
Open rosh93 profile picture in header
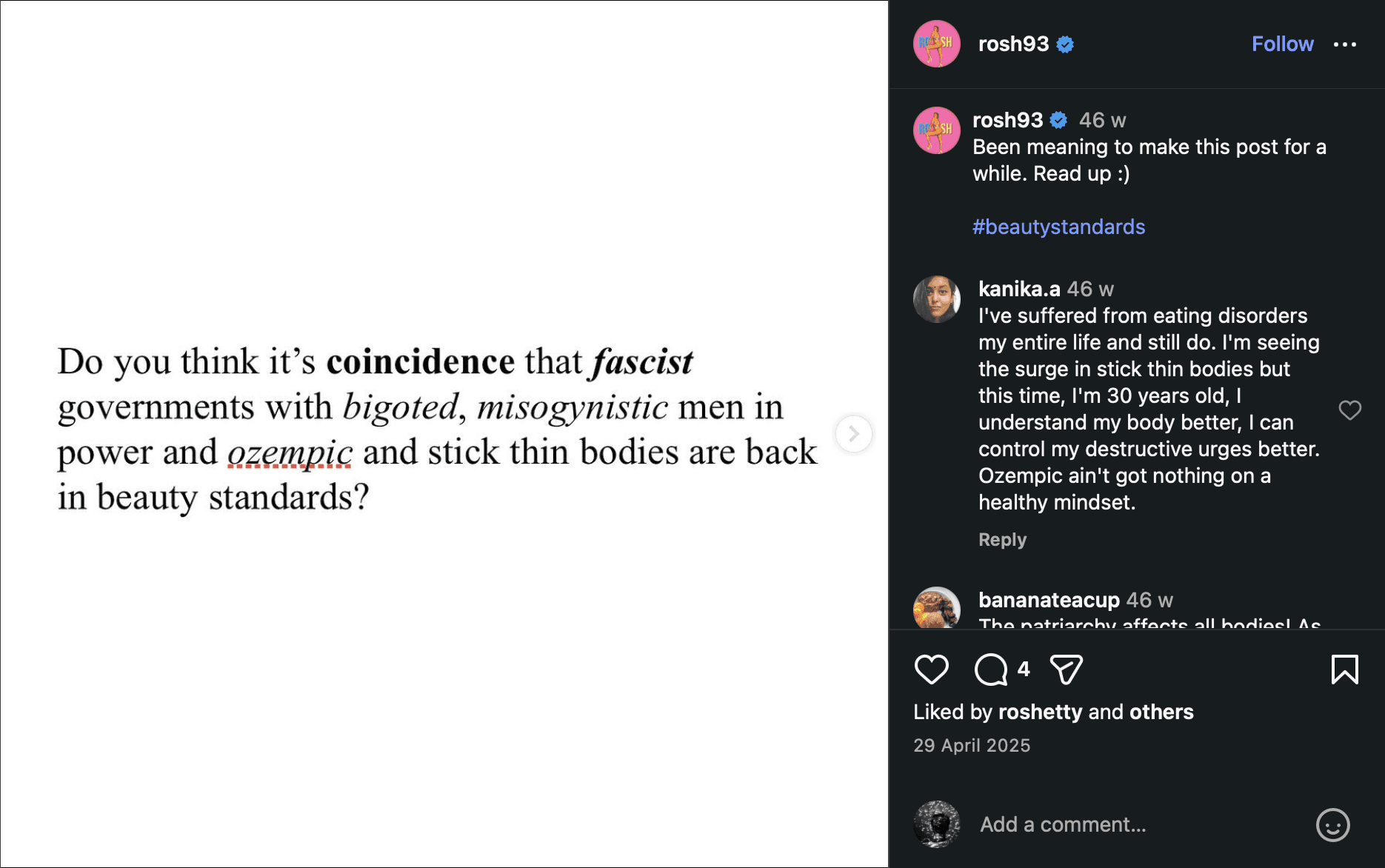pos(936,44)
